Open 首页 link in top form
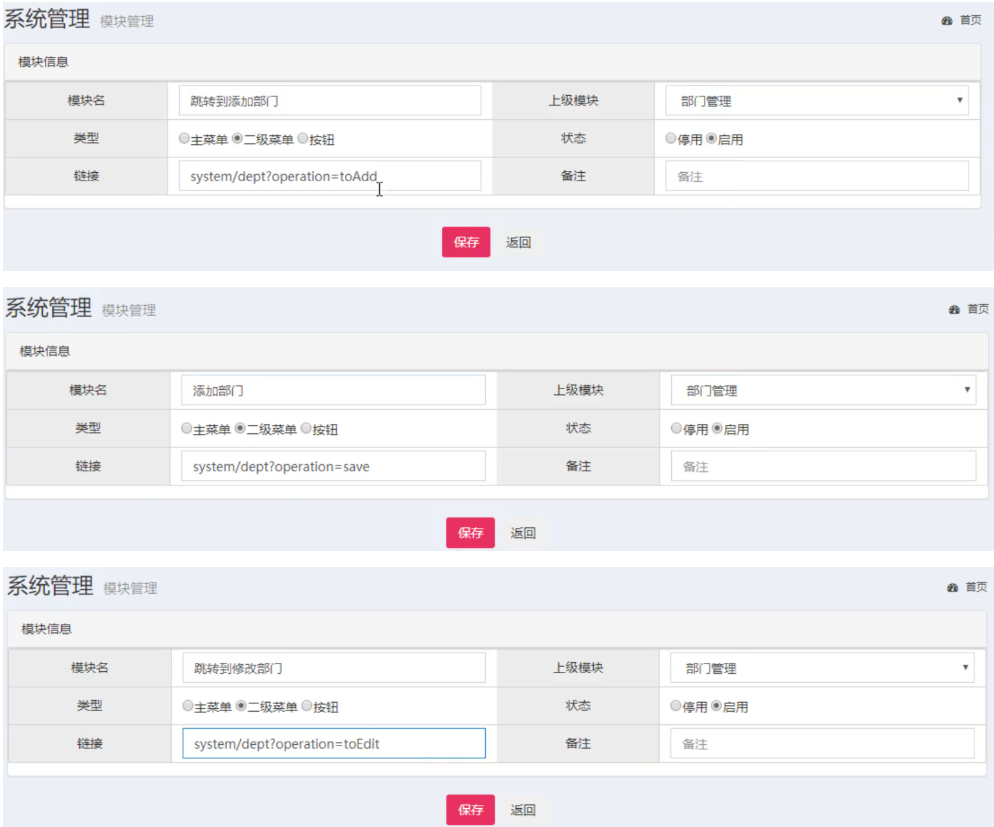This screenshot has width=994, height=827. point(971,20)
